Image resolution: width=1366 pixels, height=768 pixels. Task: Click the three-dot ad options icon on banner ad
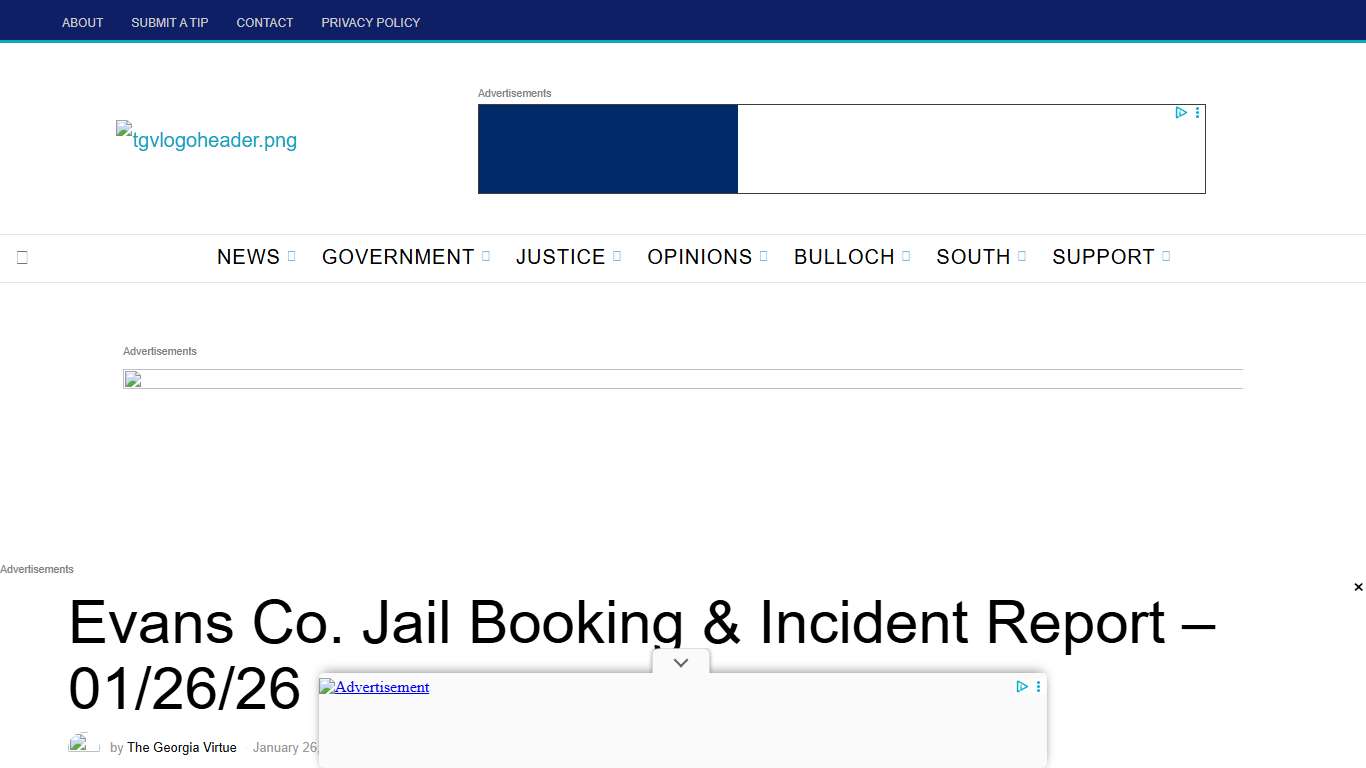(x=1197, y=113)
